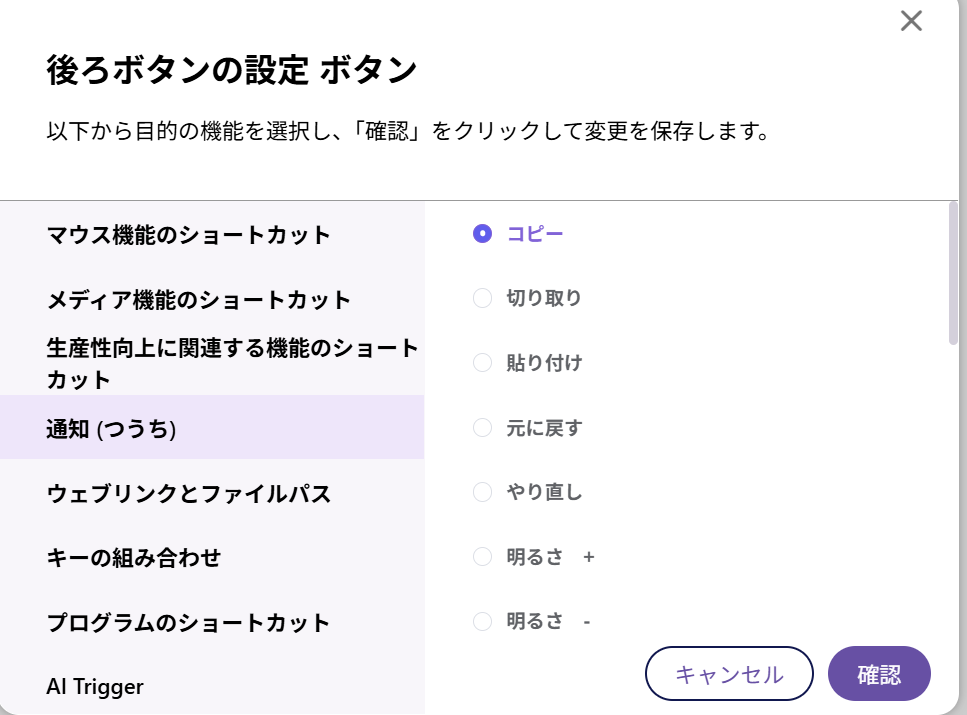
Task: Cancel settings with キャンセル button
Action: (729, 673)
